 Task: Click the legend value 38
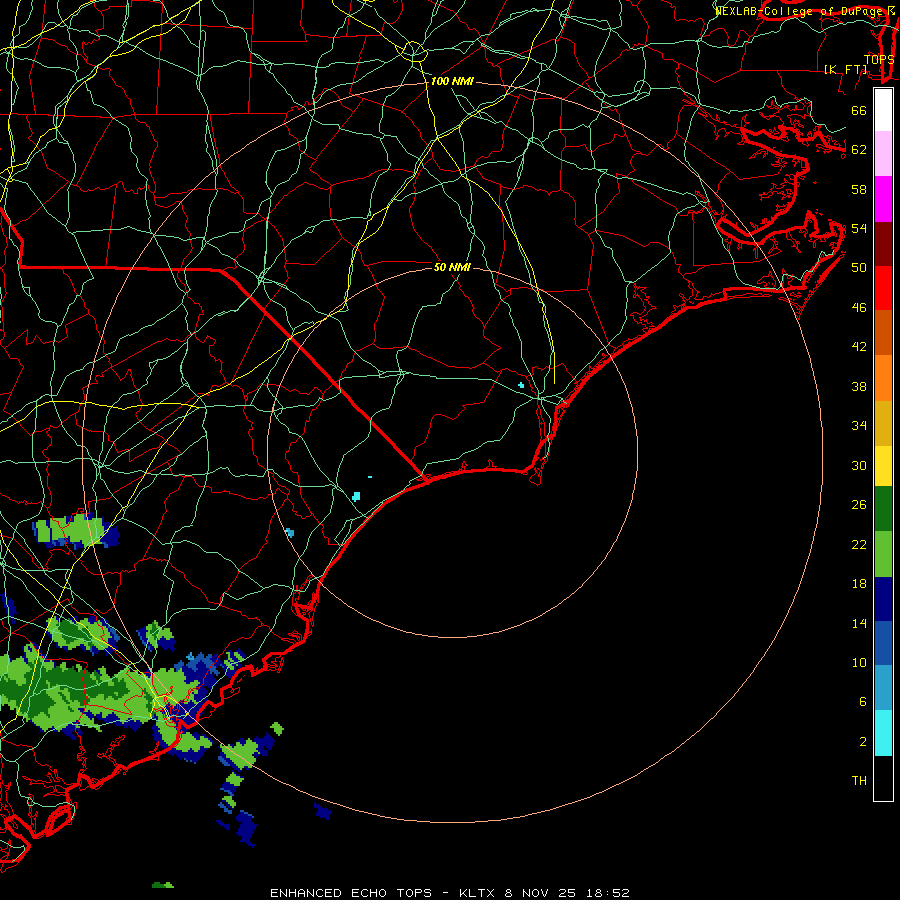859,387
